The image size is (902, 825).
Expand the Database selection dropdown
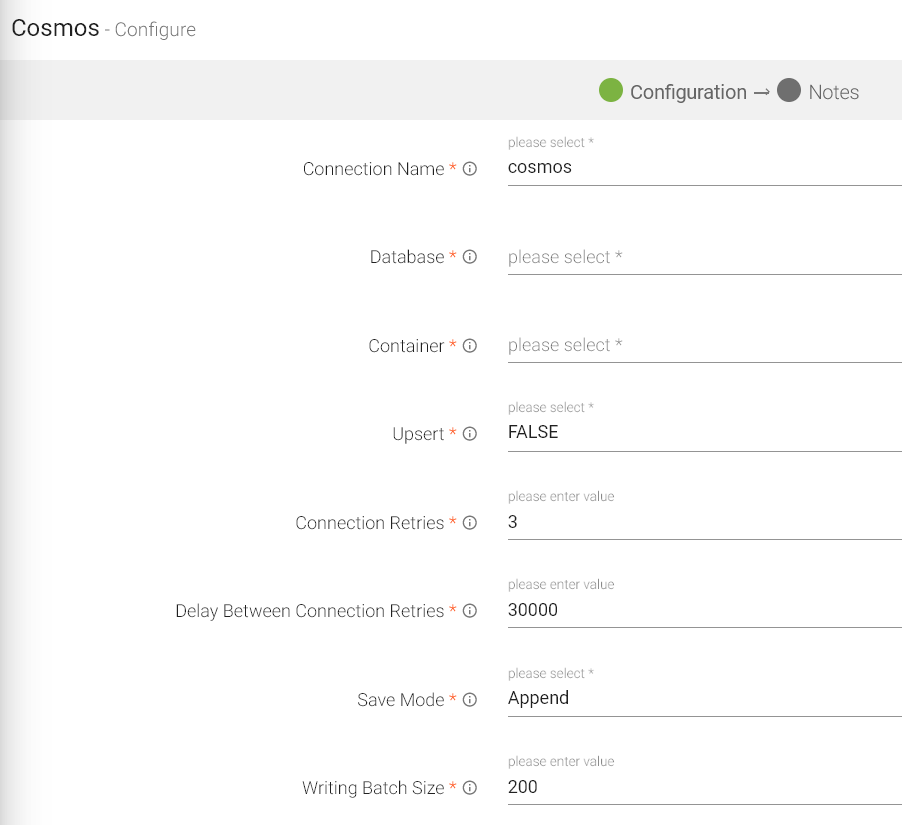coord(703,257)
